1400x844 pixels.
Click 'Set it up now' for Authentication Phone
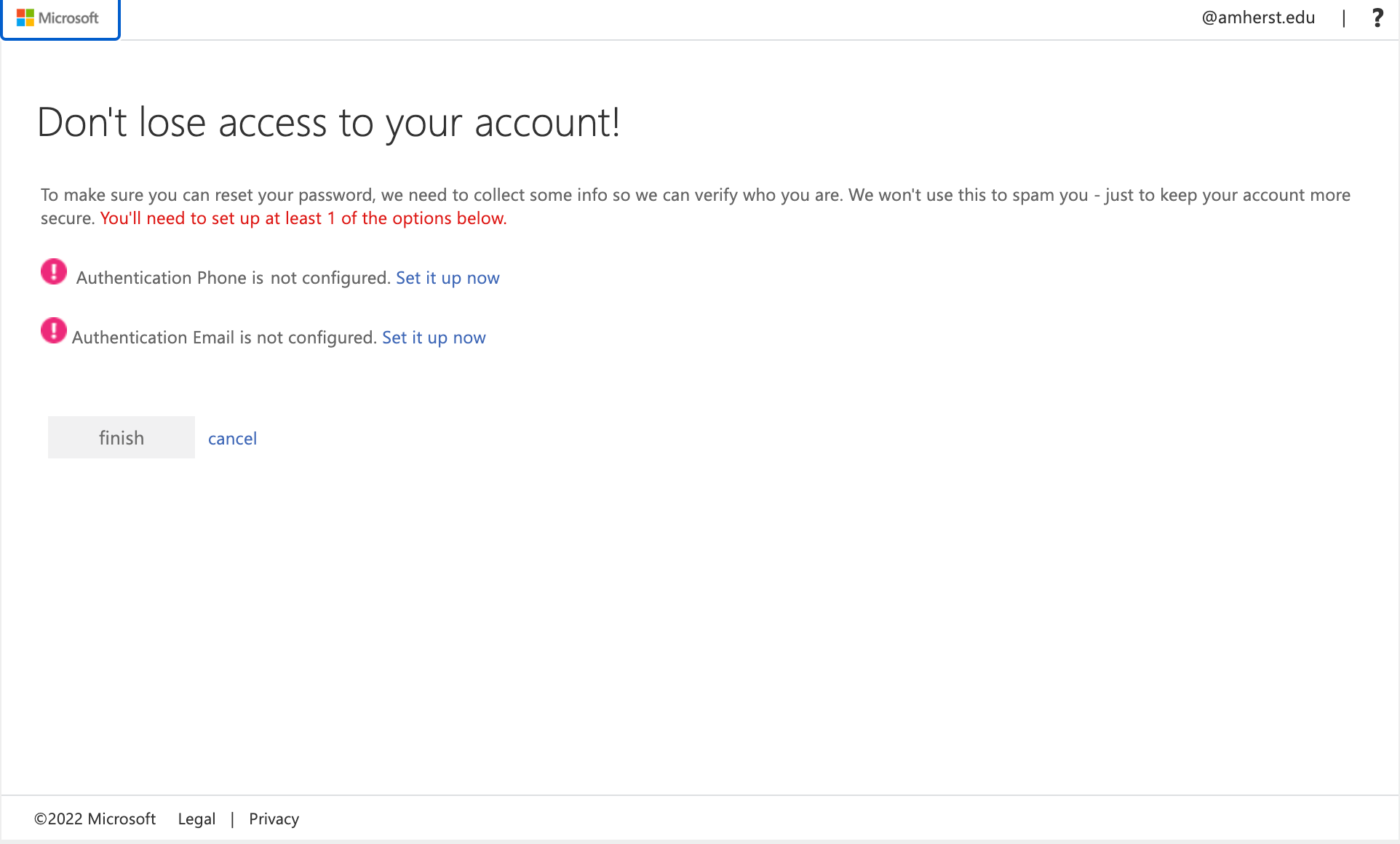pyautogui.click(x=447, y=277)
